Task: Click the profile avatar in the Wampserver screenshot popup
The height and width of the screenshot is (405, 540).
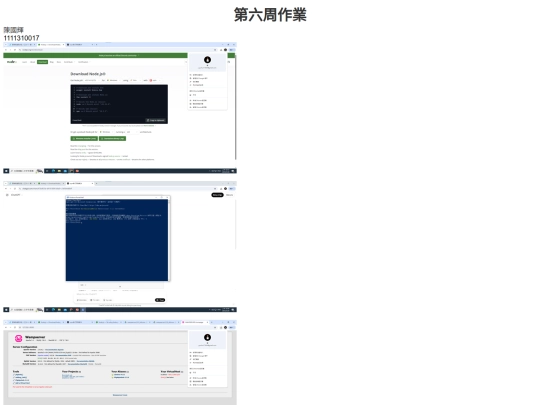Action: tap(207, 337)
